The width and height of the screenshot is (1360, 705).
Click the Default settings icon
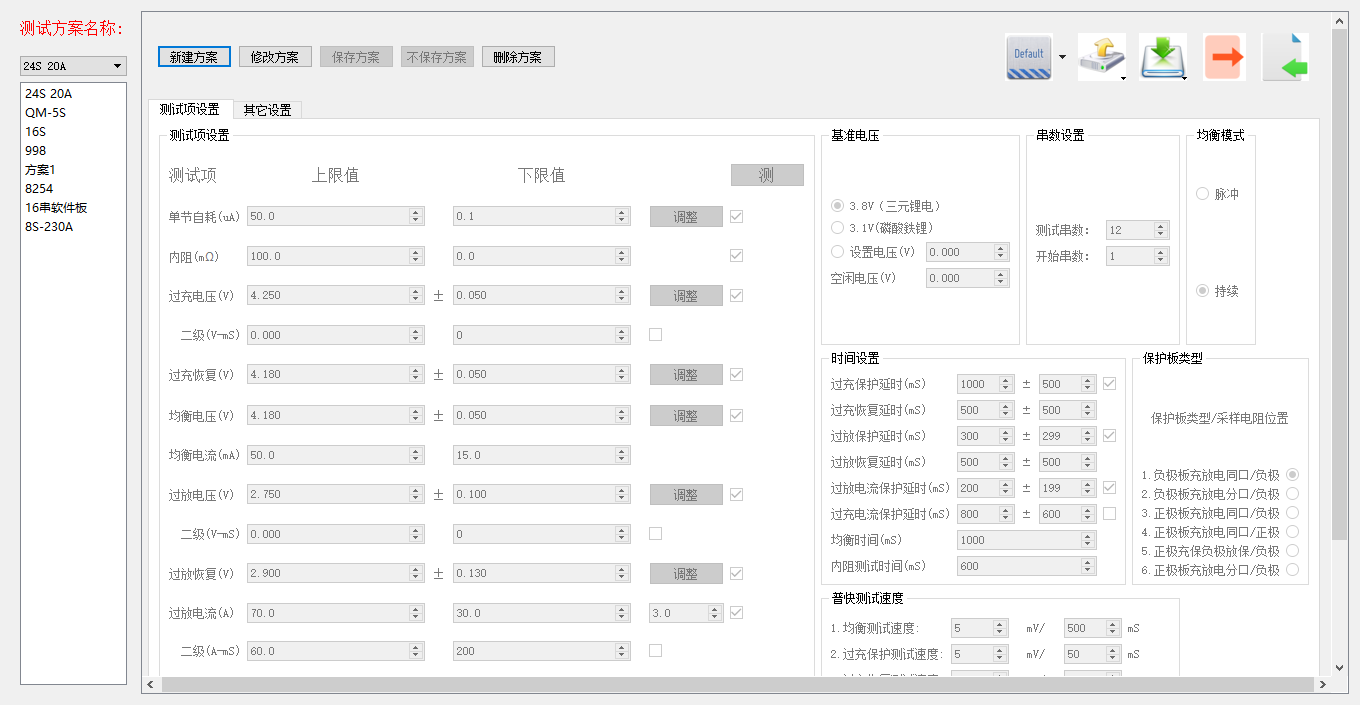[1028, 57]
